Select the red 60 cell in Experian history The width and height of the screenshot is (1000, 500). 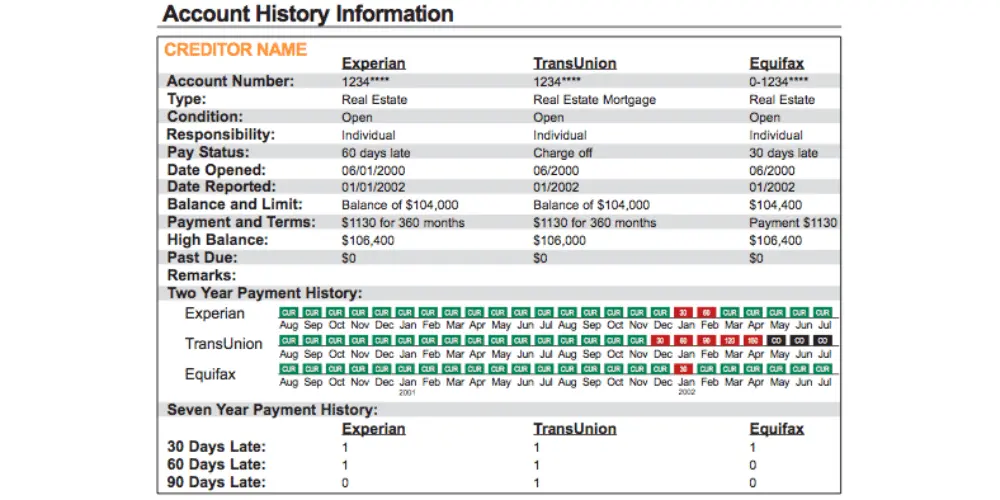click(707, 312)
